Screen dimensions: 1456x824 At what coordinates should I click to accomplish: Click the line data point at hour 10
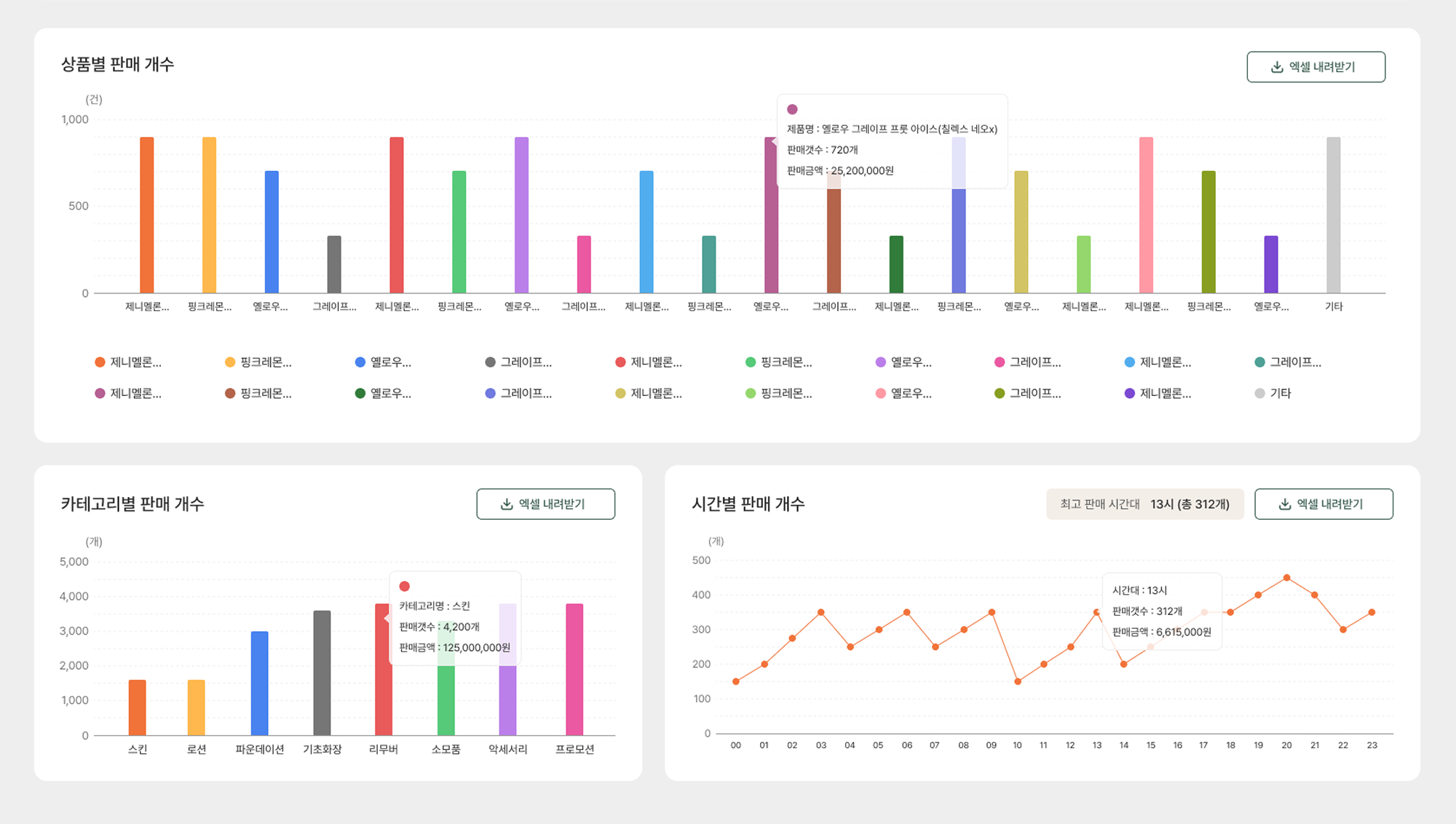click(1017, 682)
